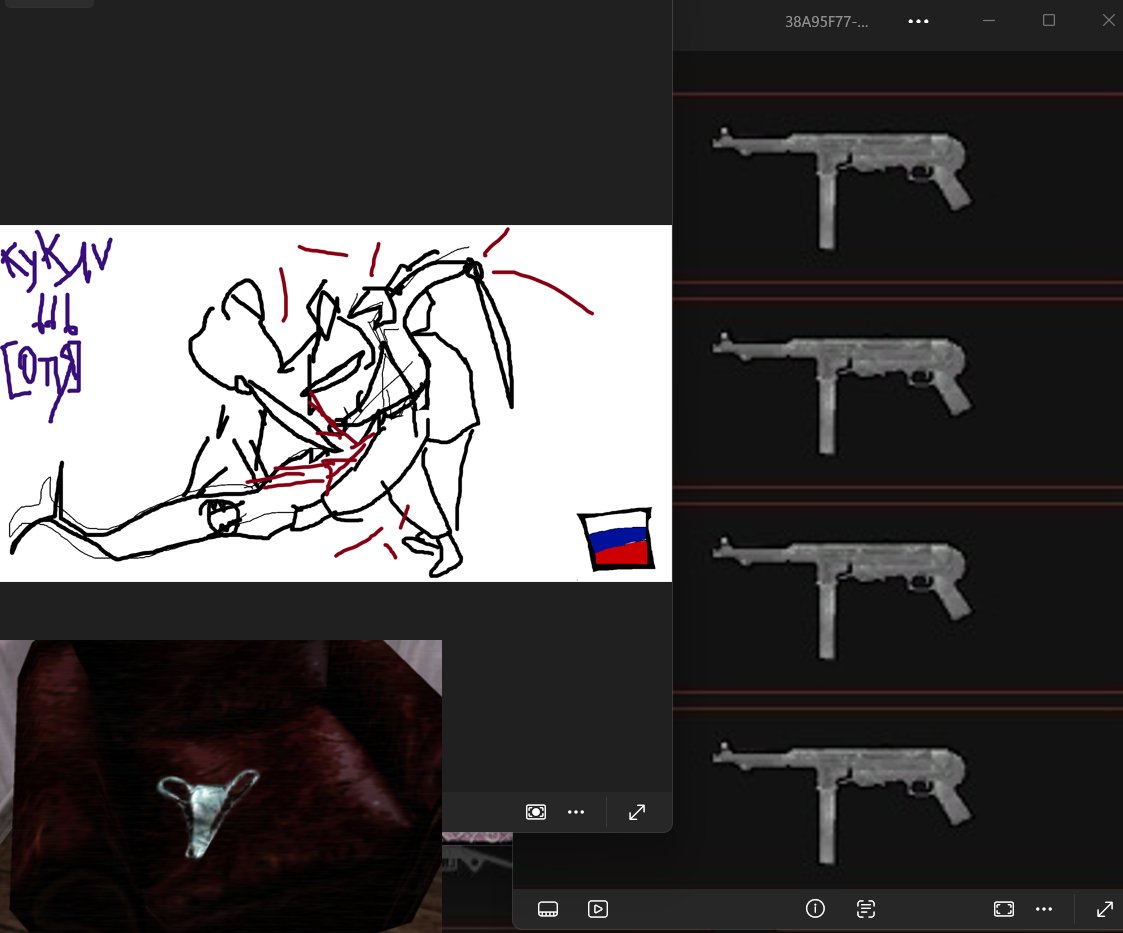Open file info panel in the right Photos window
The width and height of the screenshot is (1123, 933).
click(815, 909)
